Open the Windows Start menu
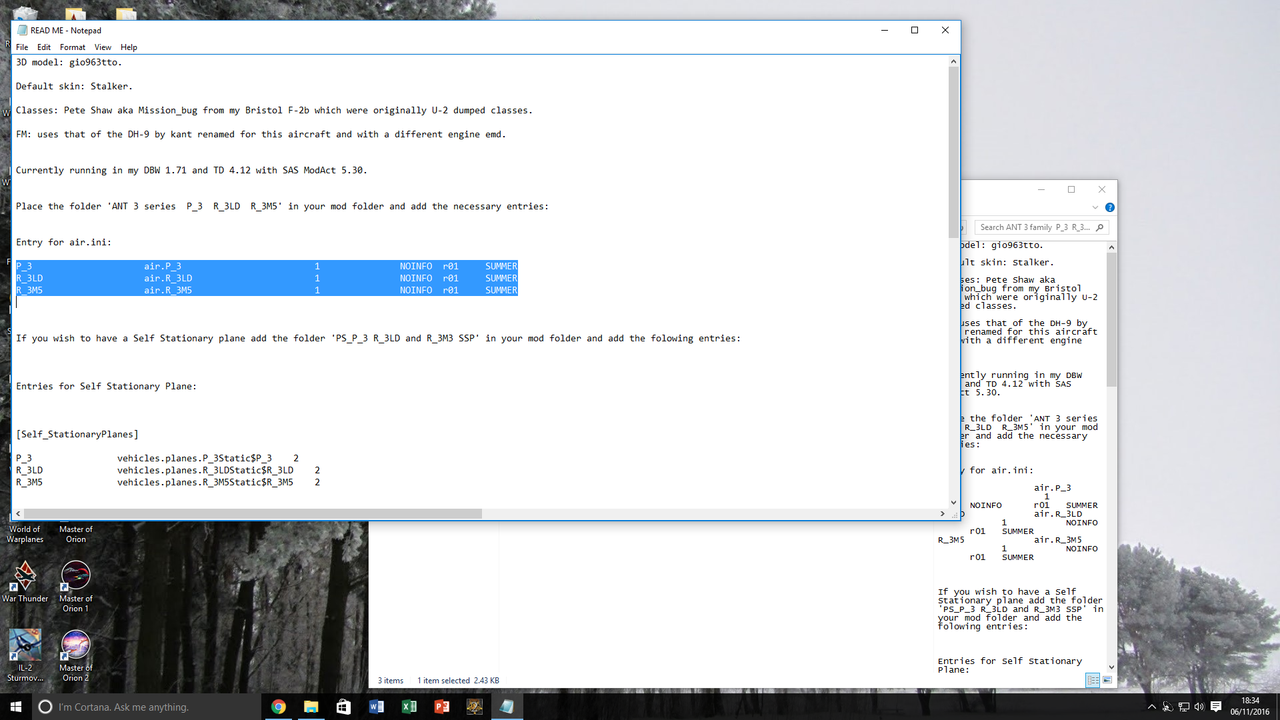The height and width of the screenshot is (720, 1280). point(16,706)
